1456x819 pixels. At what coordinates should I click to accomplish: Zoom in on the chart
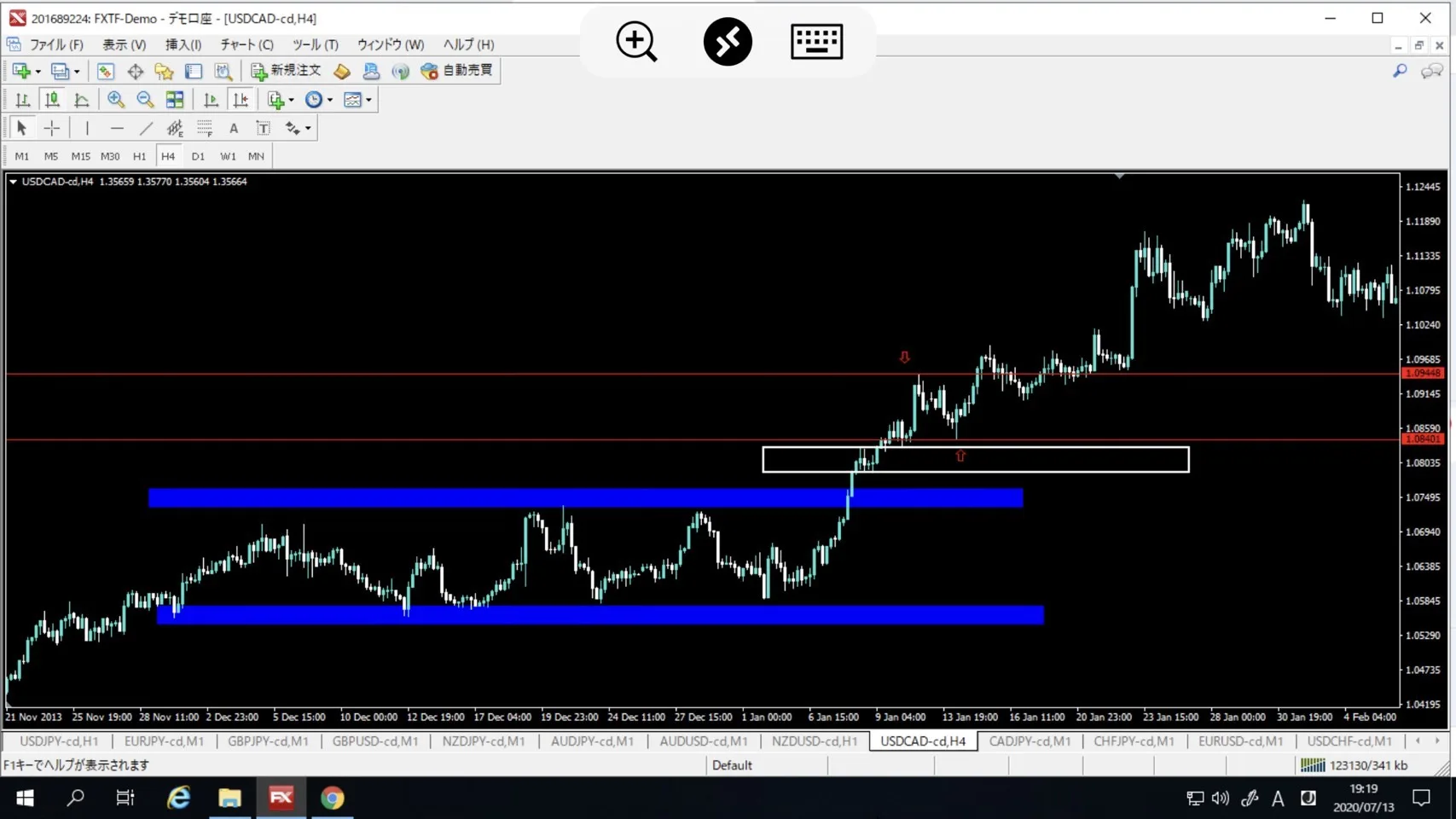coord(116,100)
